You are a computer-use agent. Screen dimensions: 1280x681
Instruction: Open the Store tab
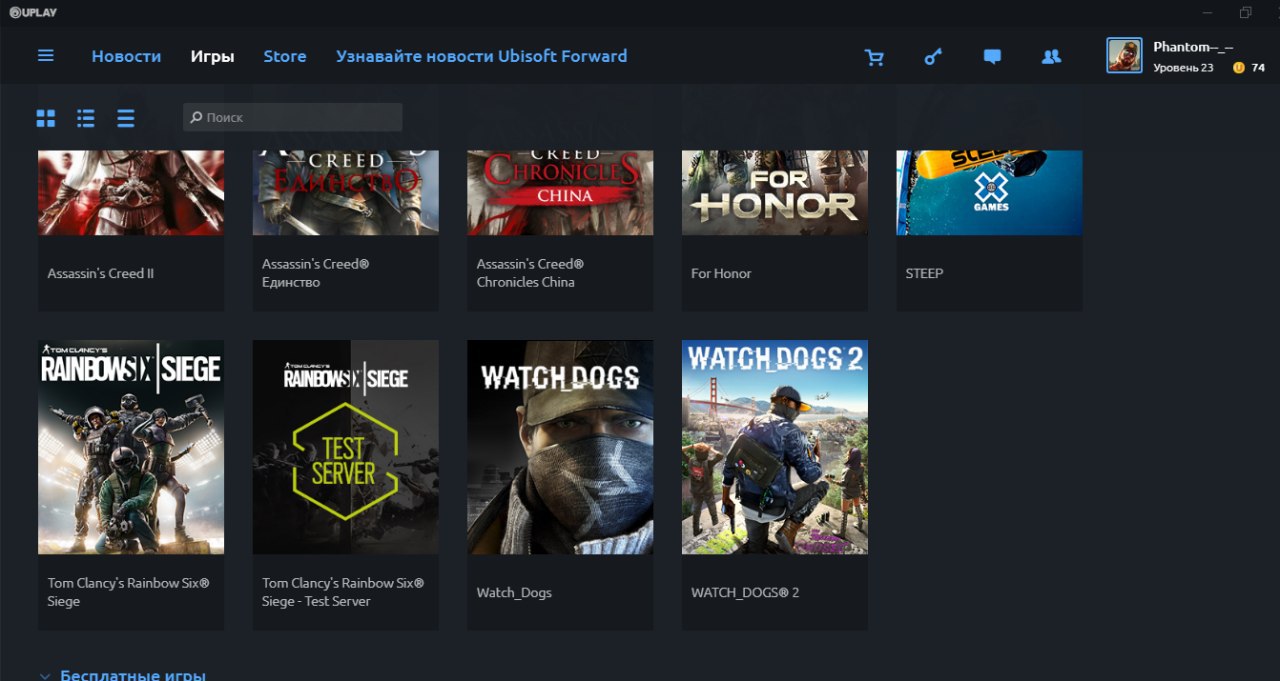(285, 56)
